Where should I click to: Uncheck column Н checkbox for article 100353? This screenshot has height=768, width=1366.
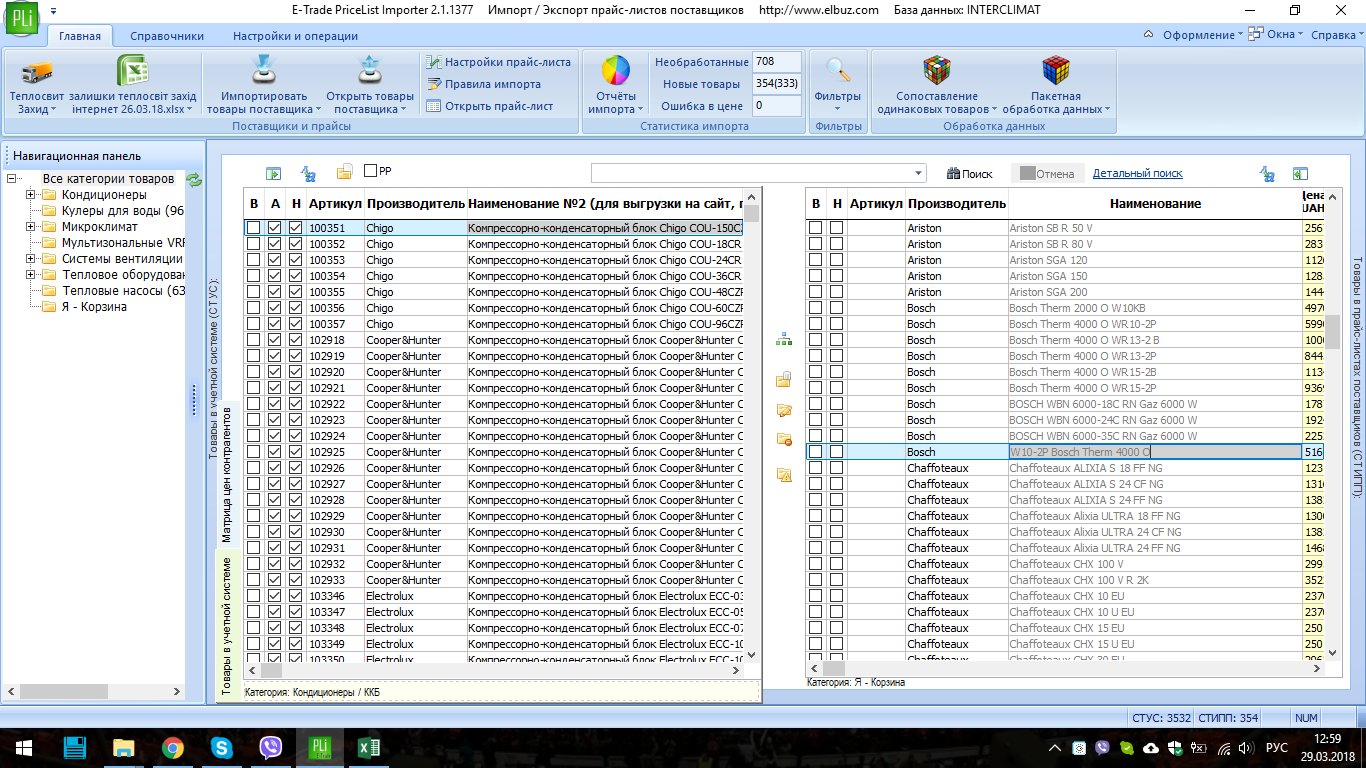coord(295,260)
